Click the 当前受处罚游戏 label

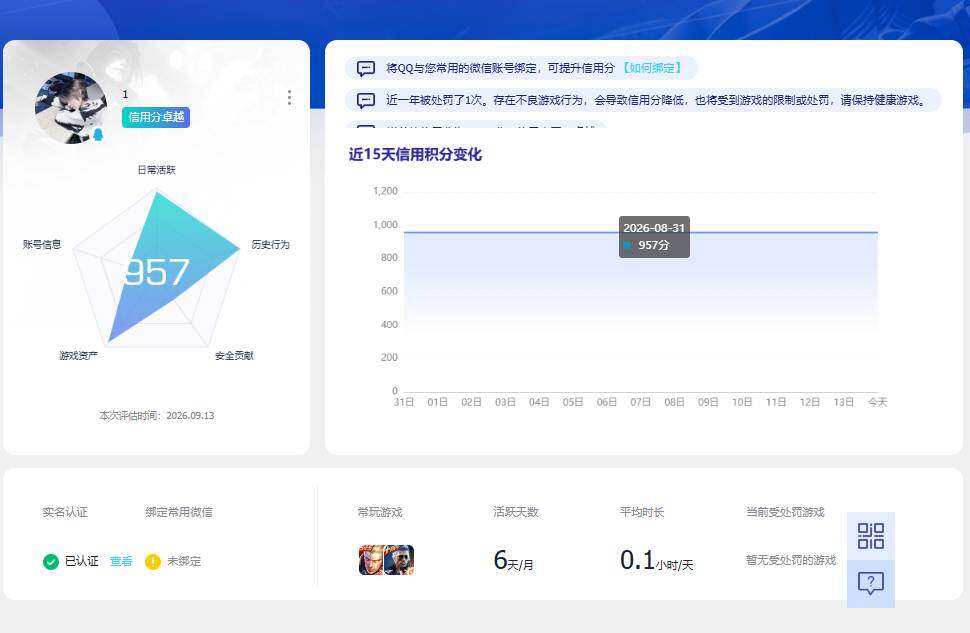[x=785, y=512]
